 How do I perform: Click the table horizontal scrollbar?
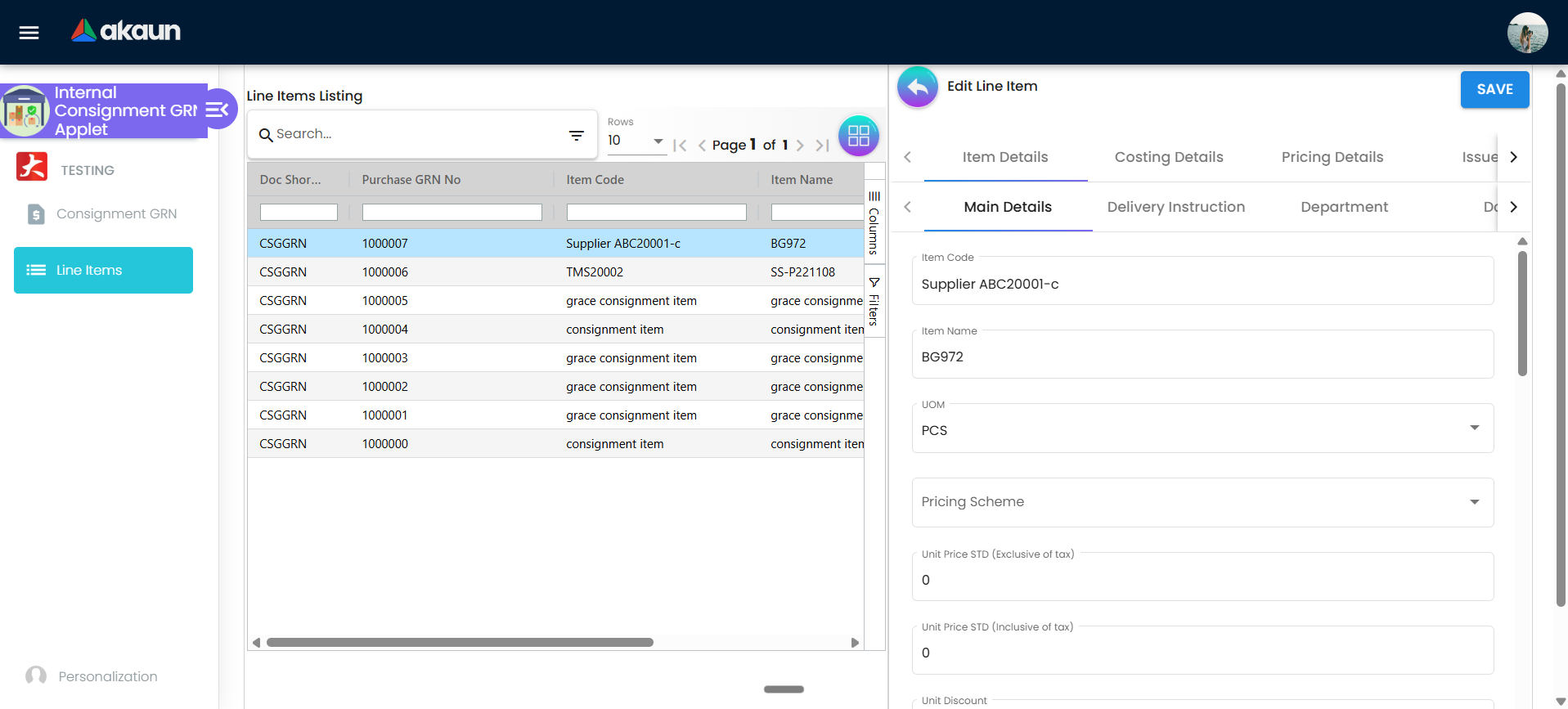tap(460, 643)
